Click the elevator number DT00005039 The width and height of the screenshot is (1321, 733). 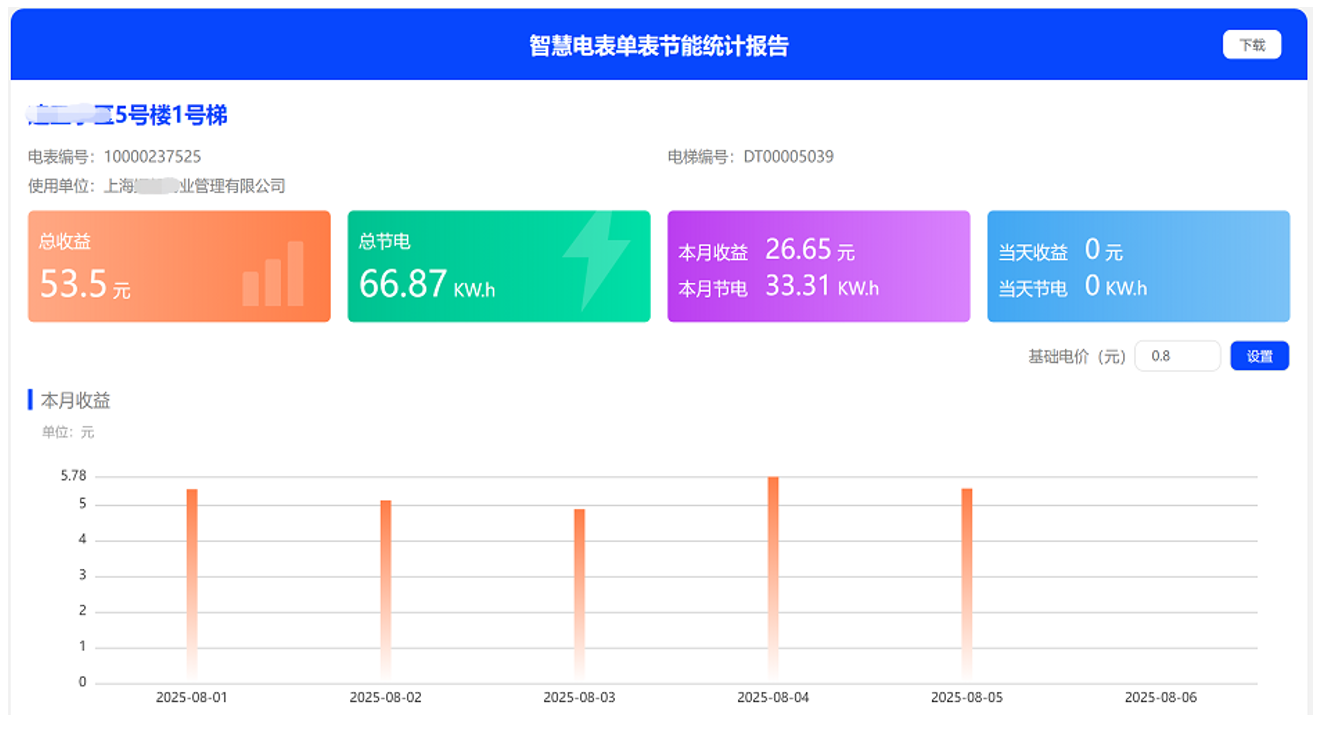click(788, 157)
